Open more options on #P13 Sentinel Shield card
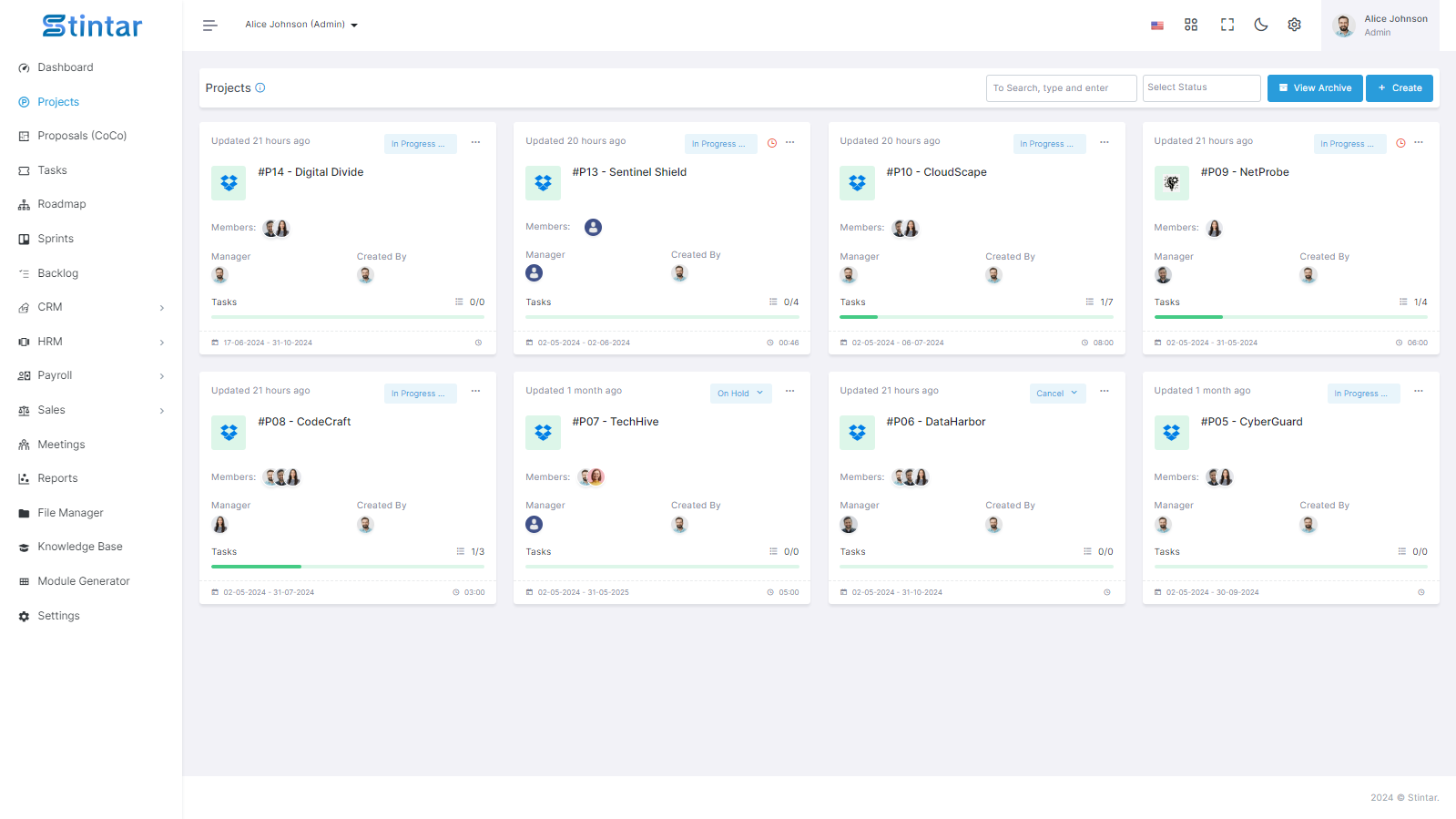Viewport: 1456px width, 819px height. [789, 142]
